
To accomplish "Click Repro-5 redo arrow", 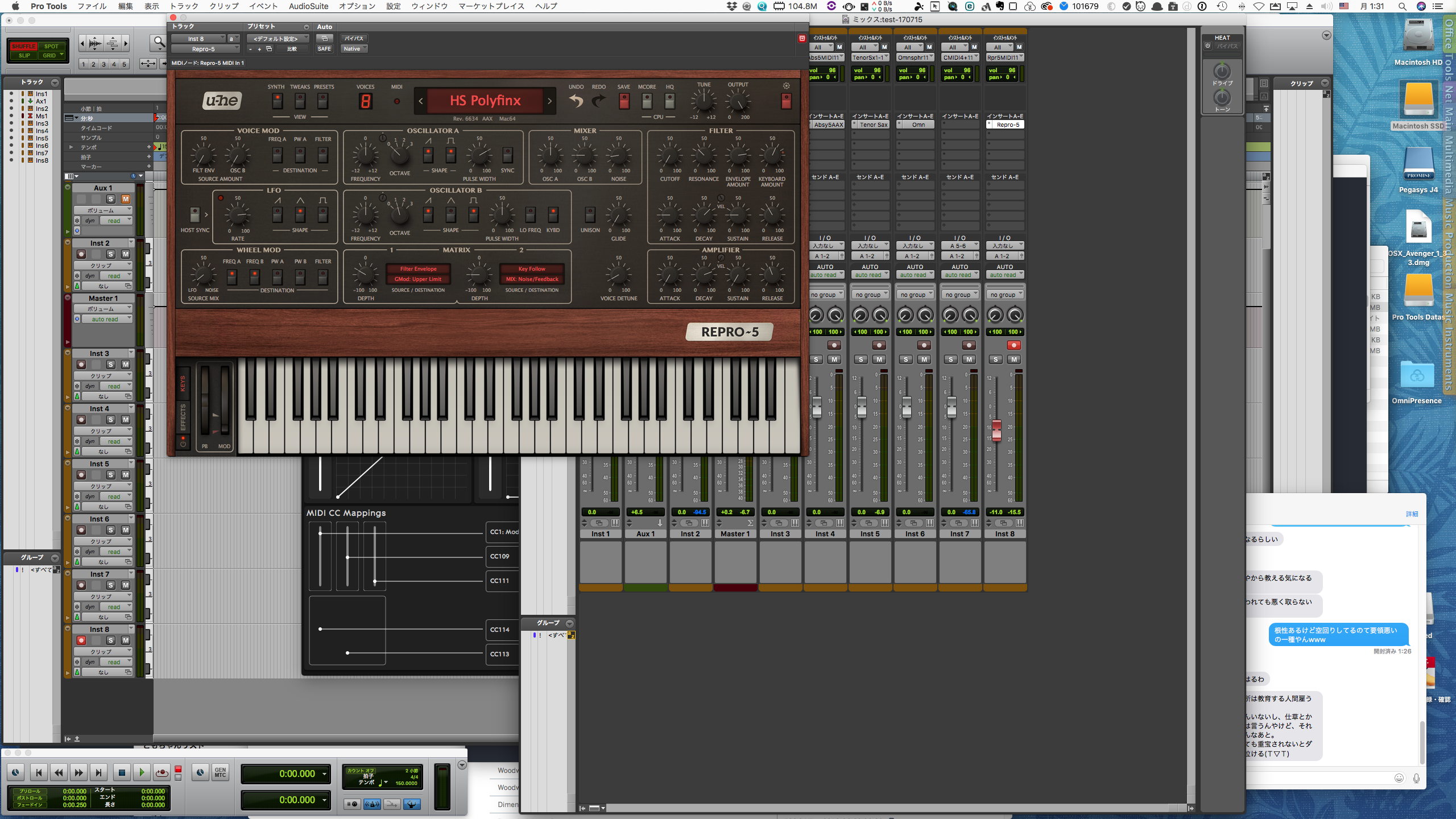I will coord(598,101).
